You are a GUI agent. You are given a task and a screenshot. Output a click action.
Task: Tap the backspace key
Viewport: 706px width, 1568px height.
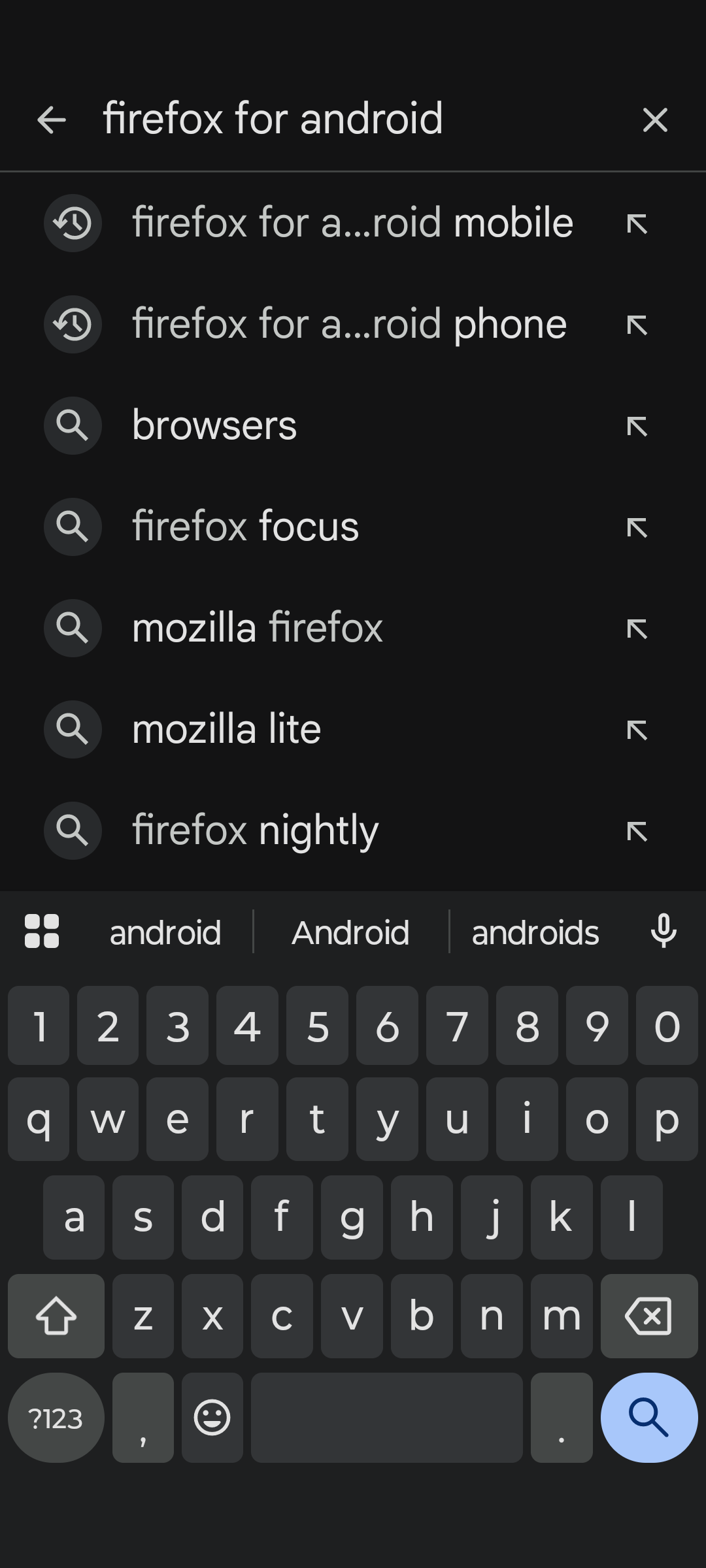[x=648, y=1315]
